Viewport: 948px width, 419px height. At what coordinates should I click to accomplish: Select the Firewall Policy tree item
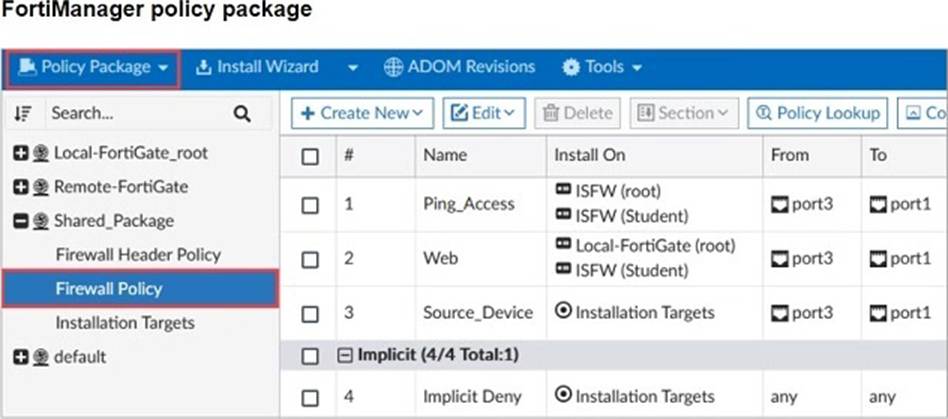140,289
